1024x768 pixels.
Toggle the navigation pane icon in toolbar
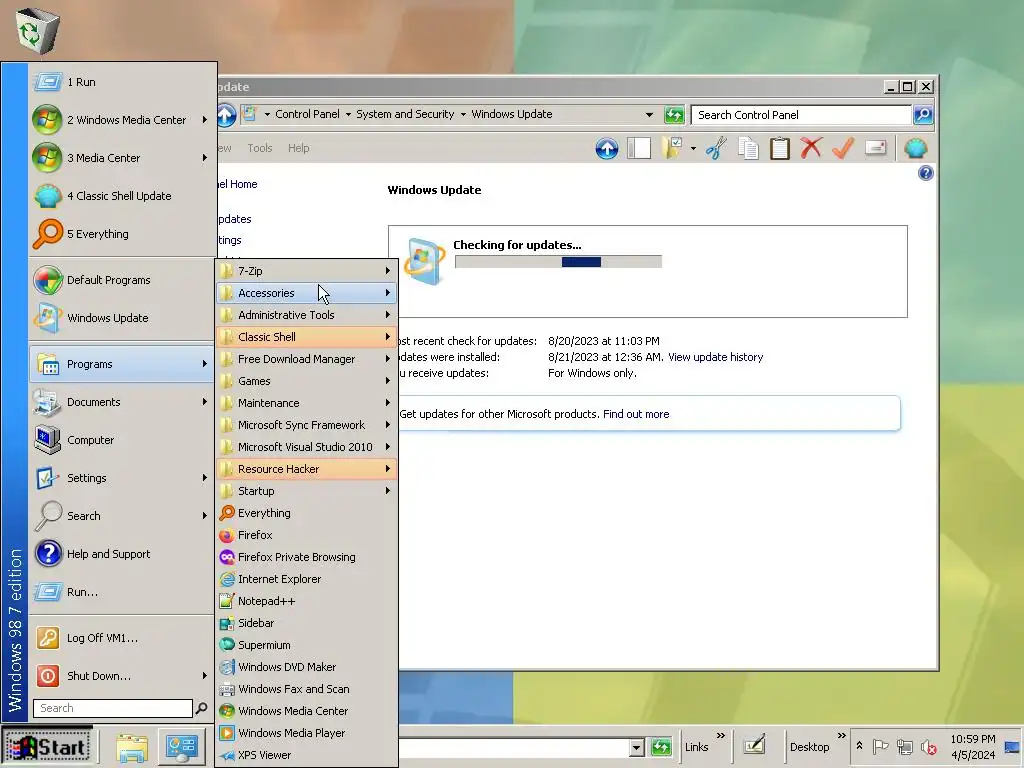639,148
